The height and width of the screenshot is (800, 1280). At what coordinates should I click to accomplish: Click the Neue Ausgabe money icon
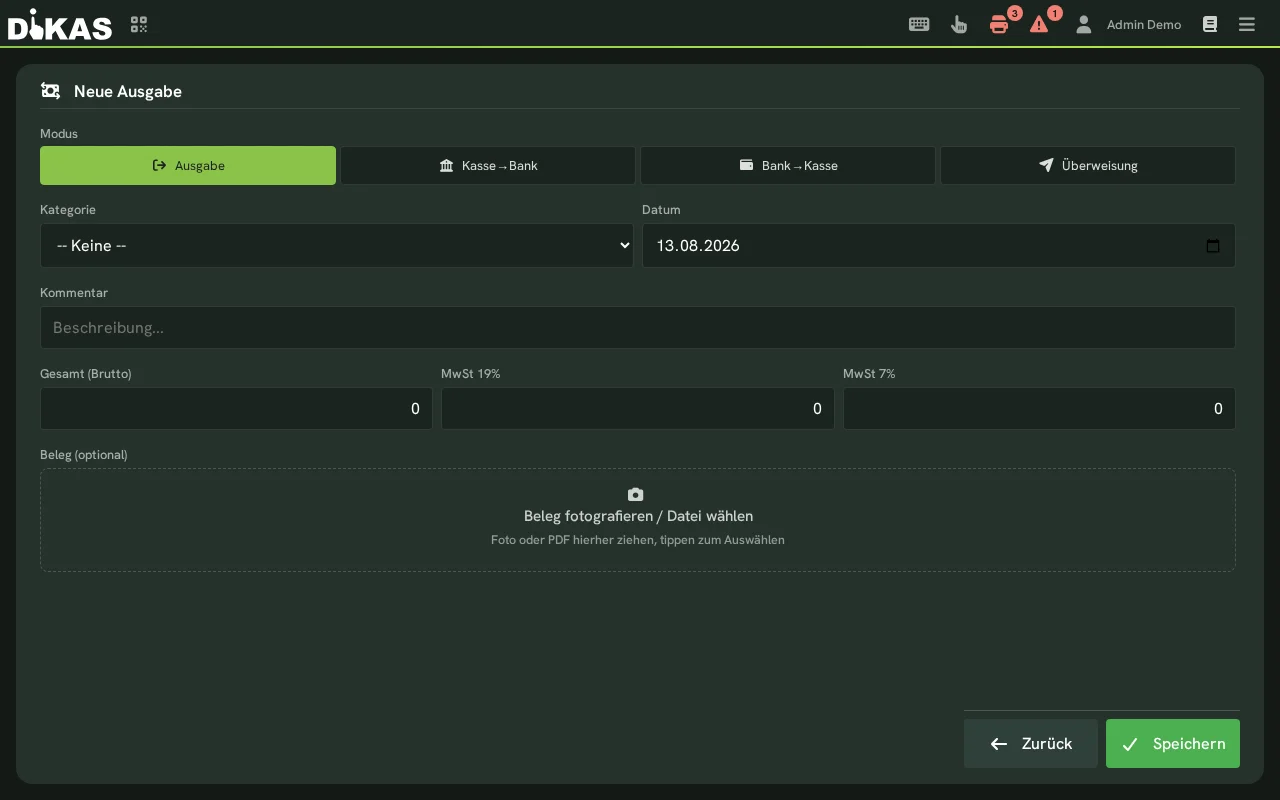pos(50,91)
